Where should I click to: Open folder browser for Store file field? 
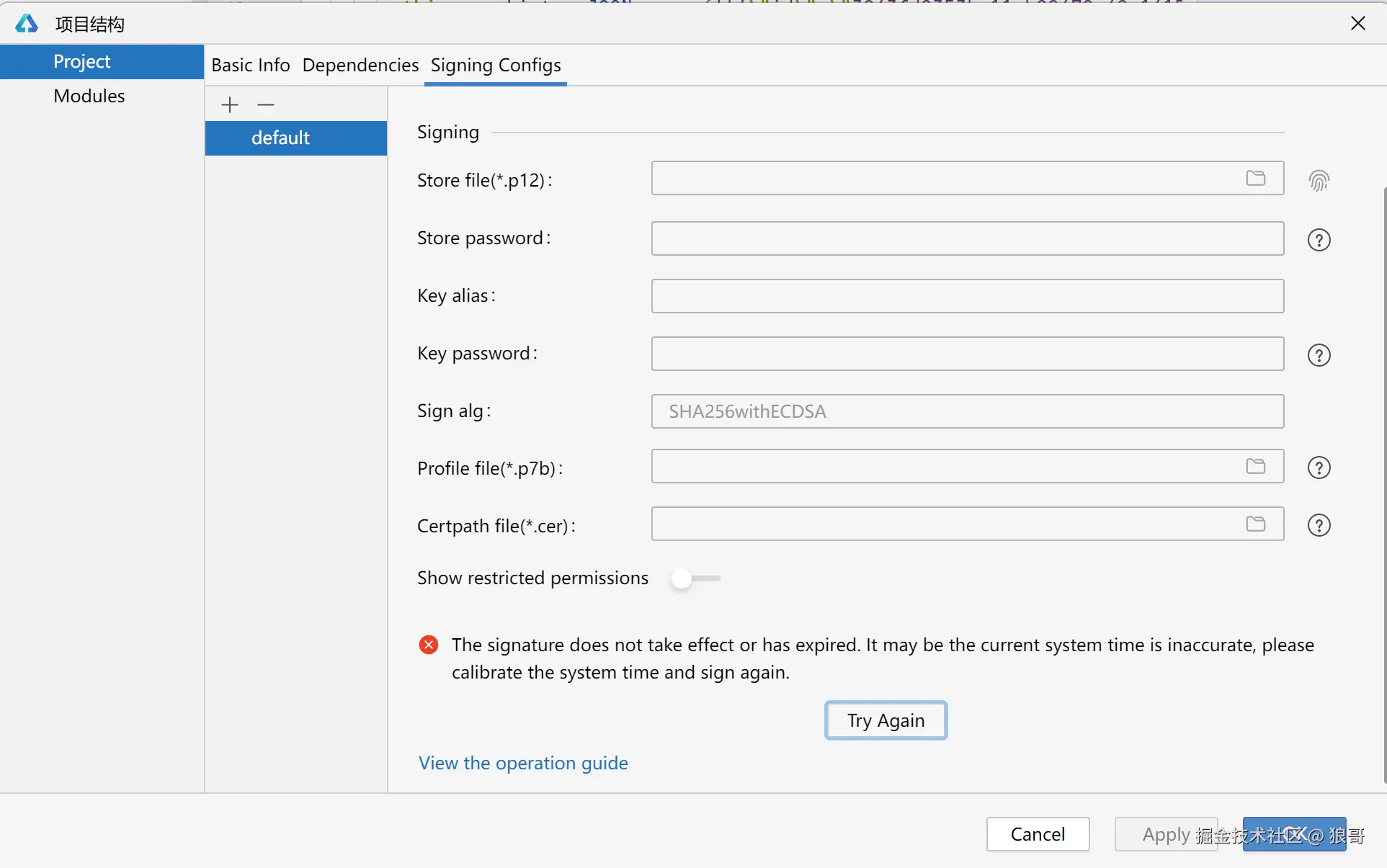pyautogui.click(x=1255, y=179)
